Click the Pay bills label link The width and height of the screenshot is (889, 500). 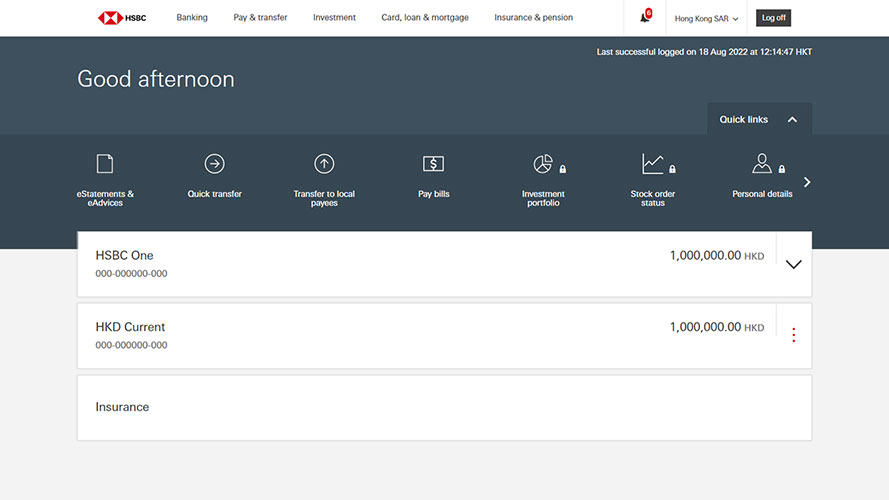click(434, 194)
